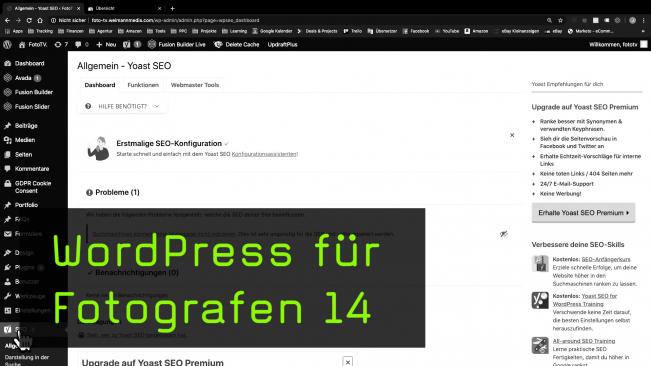
Task: Open the All-around SEO Training link
Action: [x=584, y=341]
